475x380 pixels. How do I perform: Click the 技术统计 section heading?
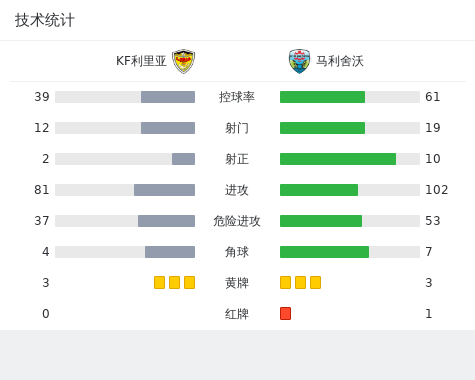coord(45,20)
